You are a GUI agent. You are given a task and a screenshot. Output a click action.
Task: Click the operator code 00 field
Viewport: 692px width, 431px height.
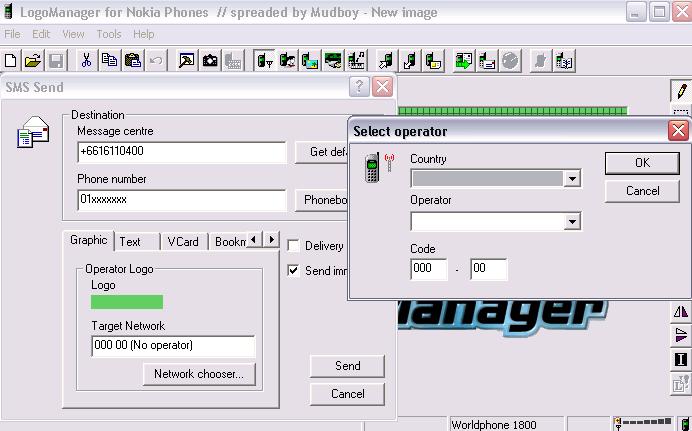point(489,269)
